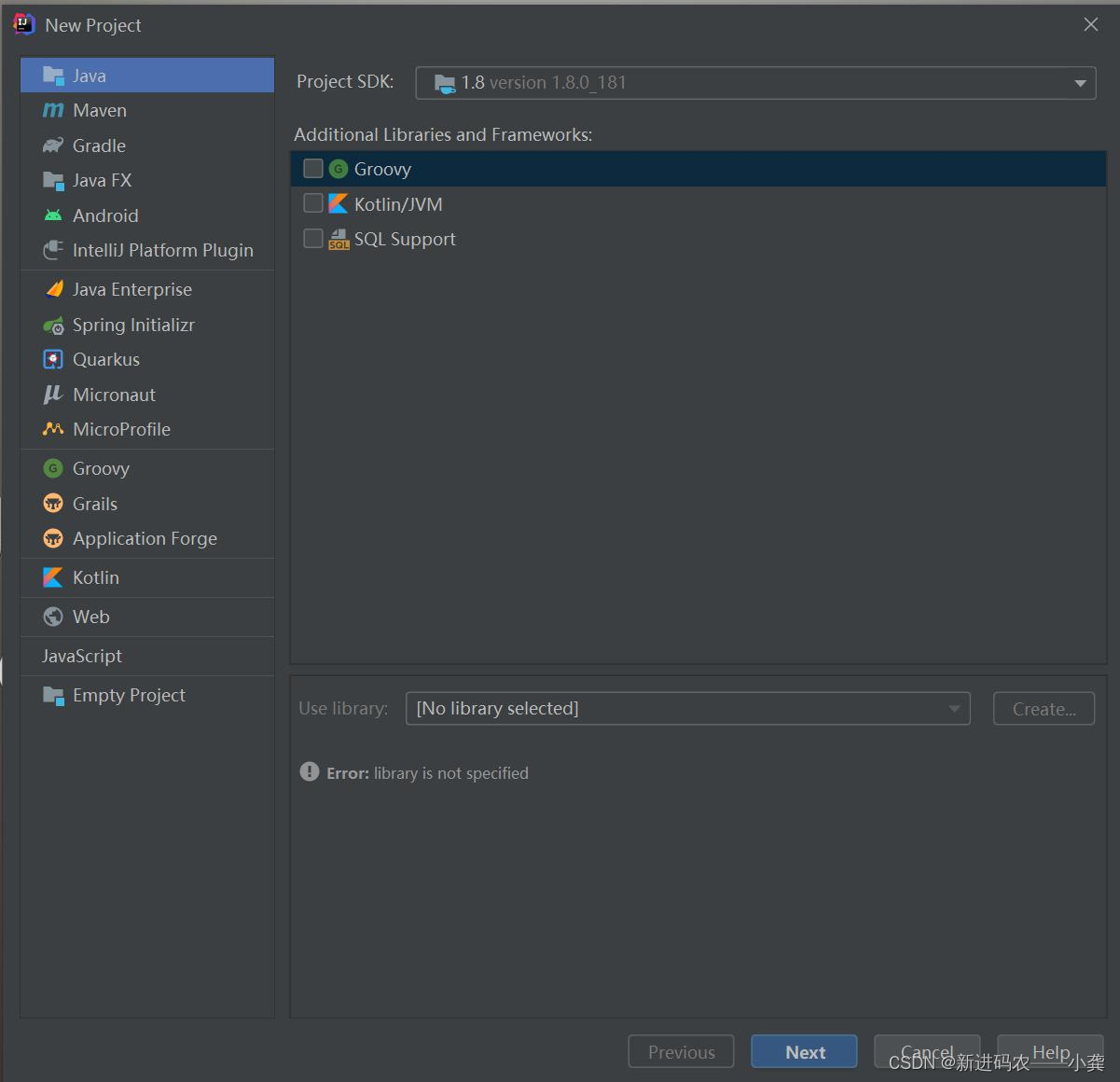Screen dimensions: 1120x1082
Task: Select Application Forge in the list
Action: pos(147,538)
